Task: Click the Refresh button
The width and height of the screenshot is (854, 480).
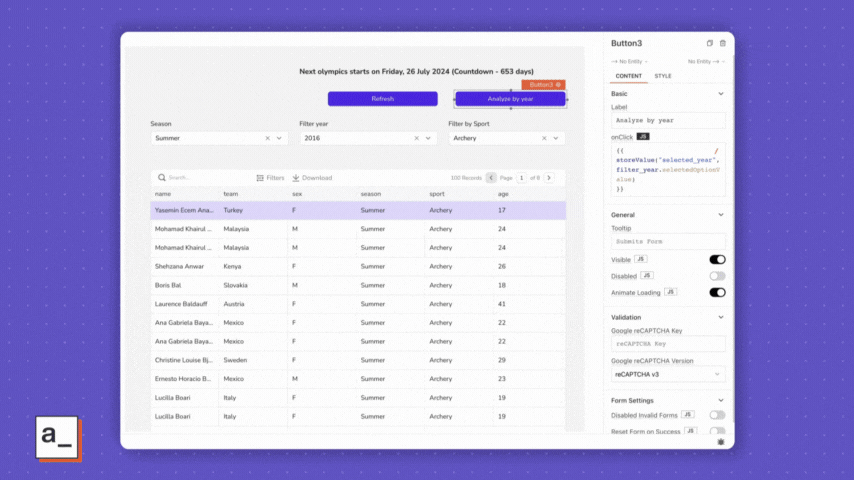Action: pos(383,99)
